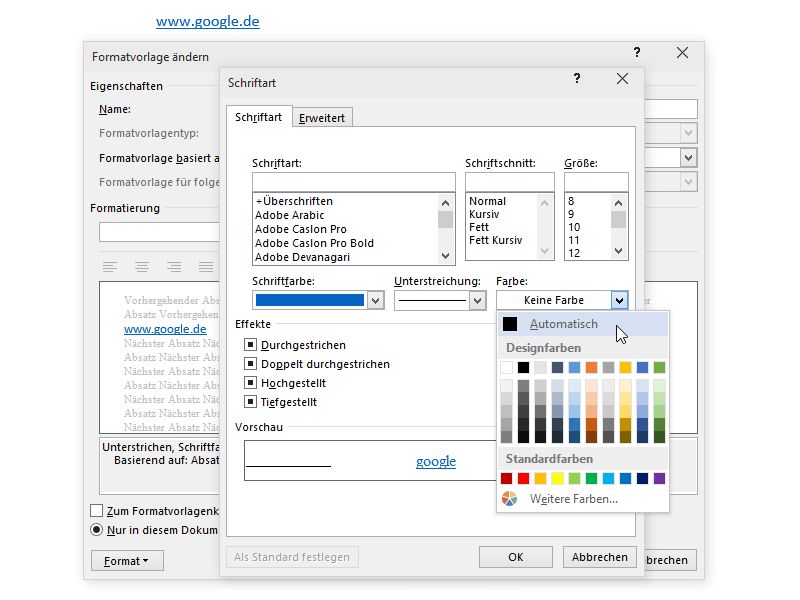Click the Schriftfarbe blue color box
Image resolution: width=800 pixels, height=600 pixels.
[310, 301]
